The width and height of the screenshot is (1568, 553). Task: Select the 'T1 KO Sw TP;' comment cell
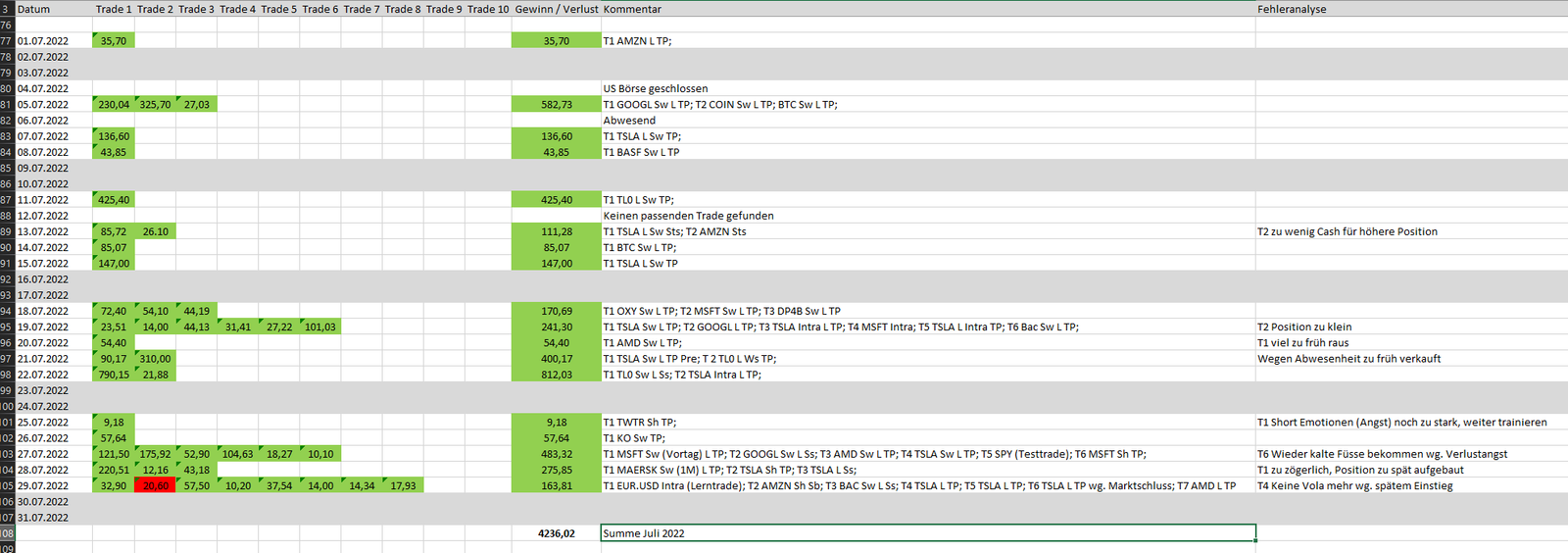click(x=927, y=438)
